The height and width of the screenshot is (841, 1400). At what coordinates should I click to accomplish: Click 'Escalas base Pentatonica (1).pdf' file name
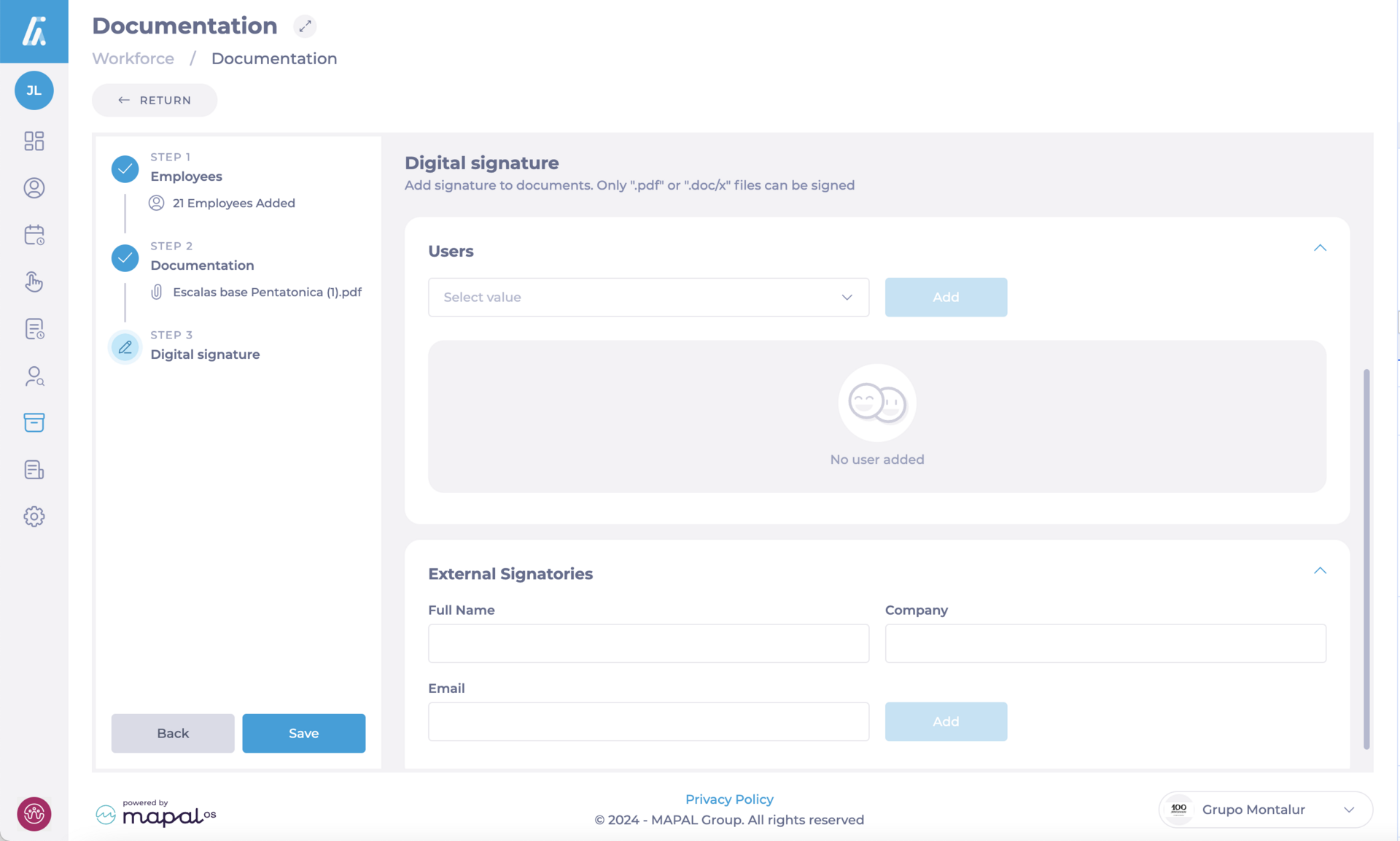click(267, 292)
